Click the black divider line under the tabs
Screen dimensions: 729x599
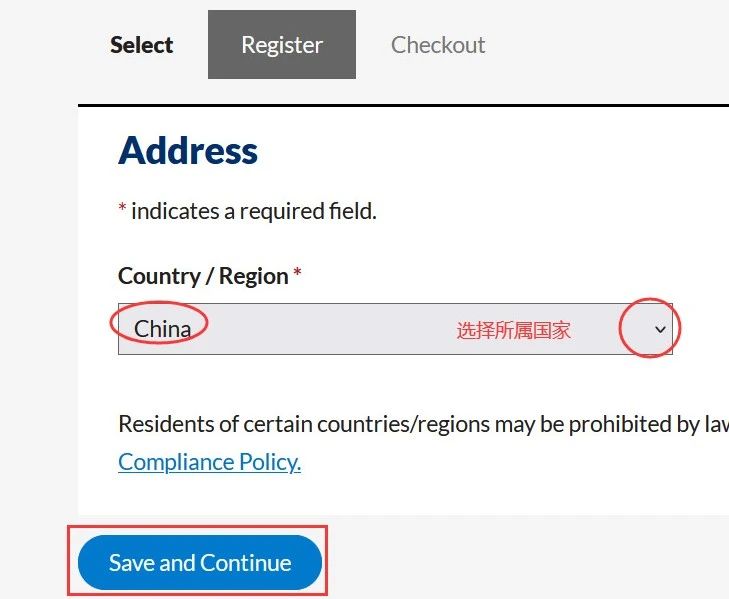click(400, 105)
